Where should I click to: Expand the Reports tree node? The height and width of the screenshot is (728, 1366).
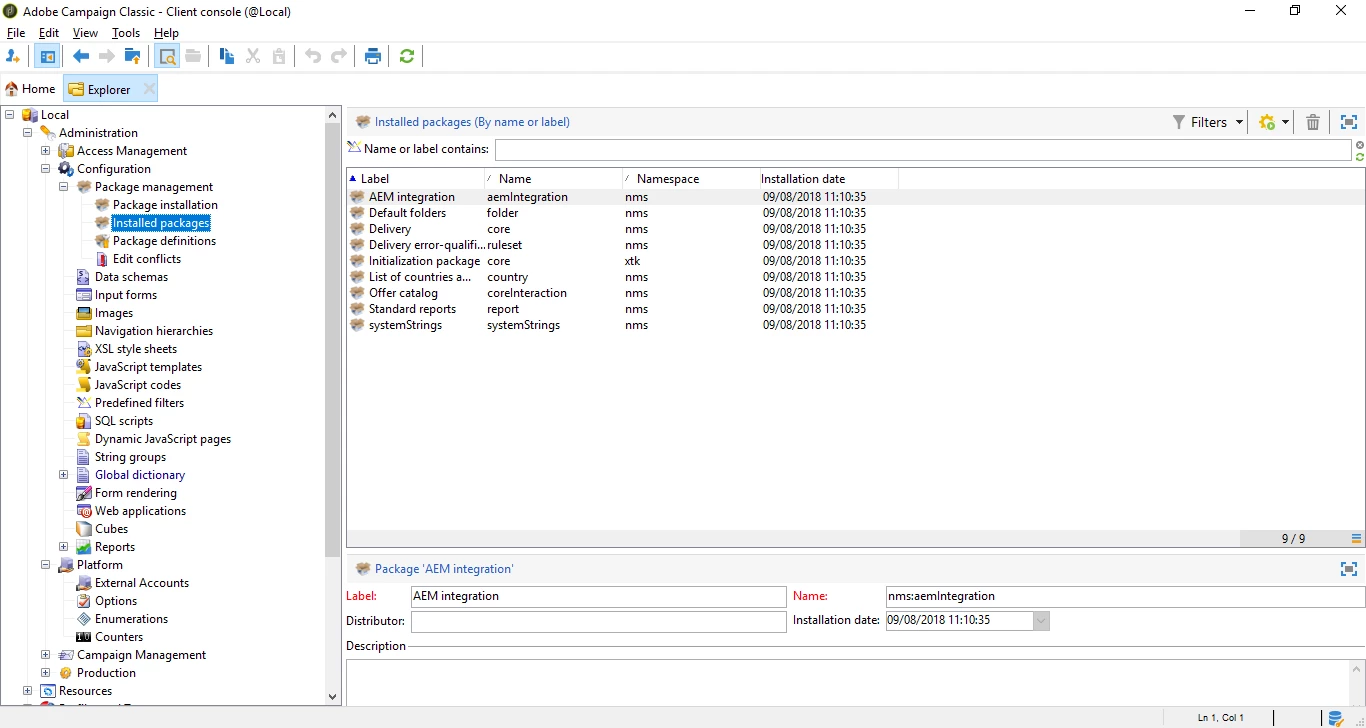coord(63,547)
